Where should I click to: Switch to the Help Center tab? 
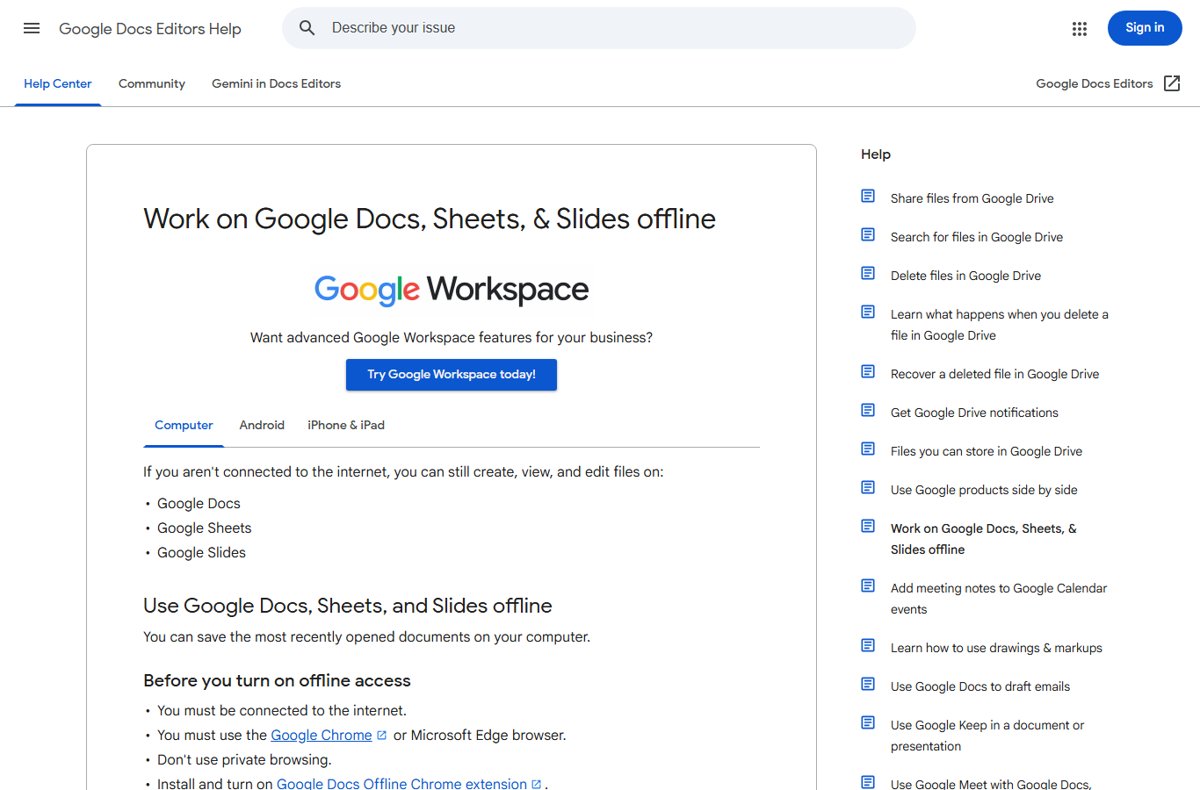click(58, 84)
